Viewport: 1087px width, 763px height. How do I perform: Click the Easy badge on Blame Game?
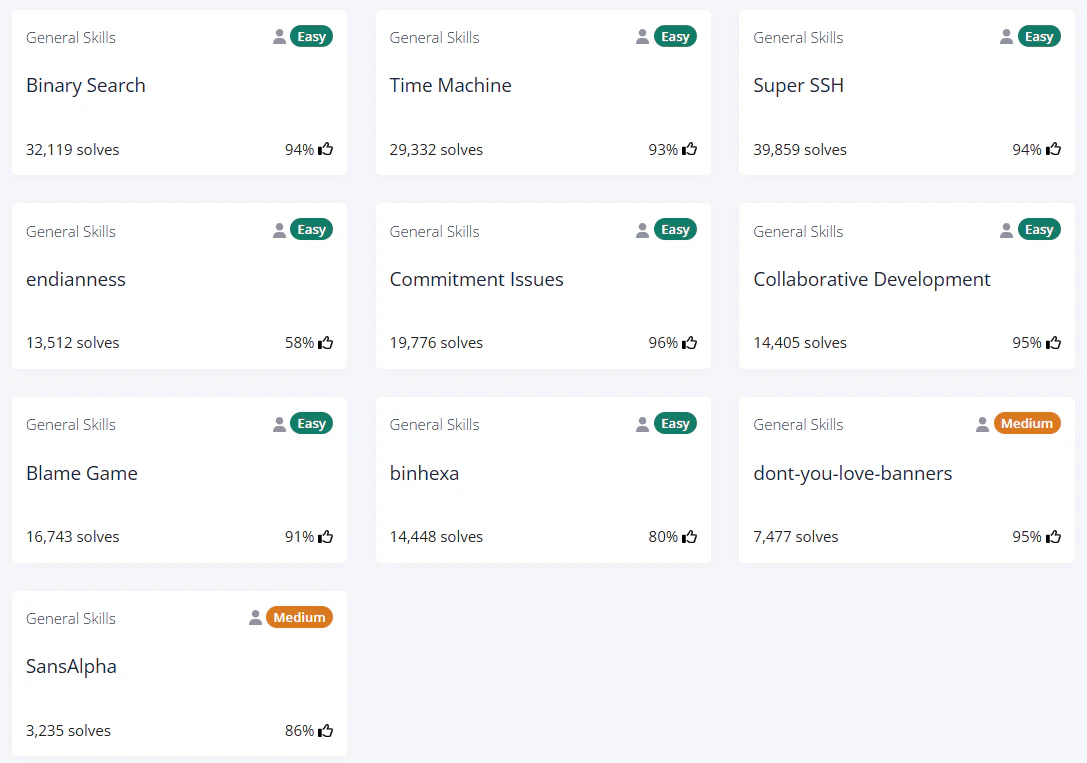tap(311, 423)
